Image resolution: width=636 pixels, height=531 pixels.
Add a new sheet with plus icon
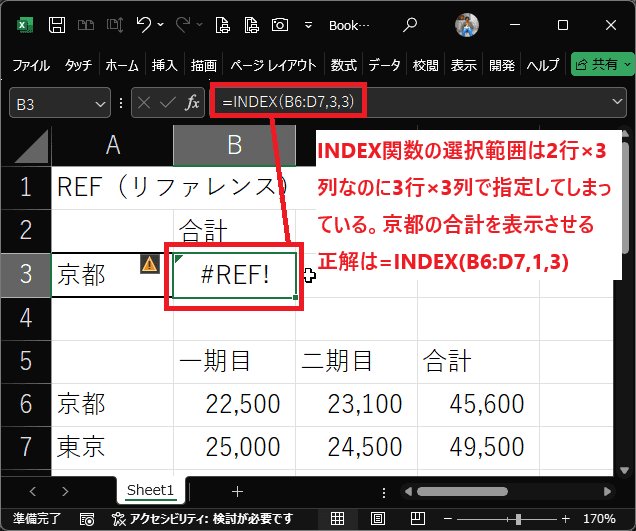[237, 491]
